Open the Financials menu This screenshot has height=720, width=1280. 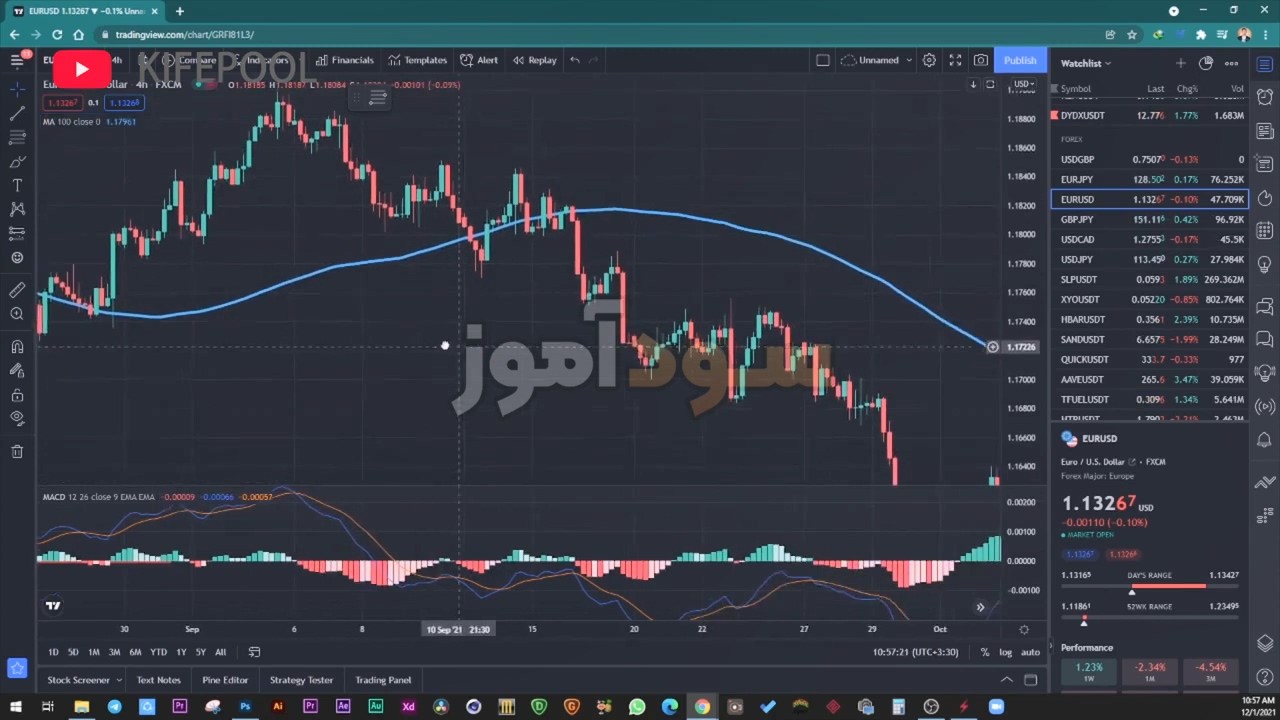[344, 60]
